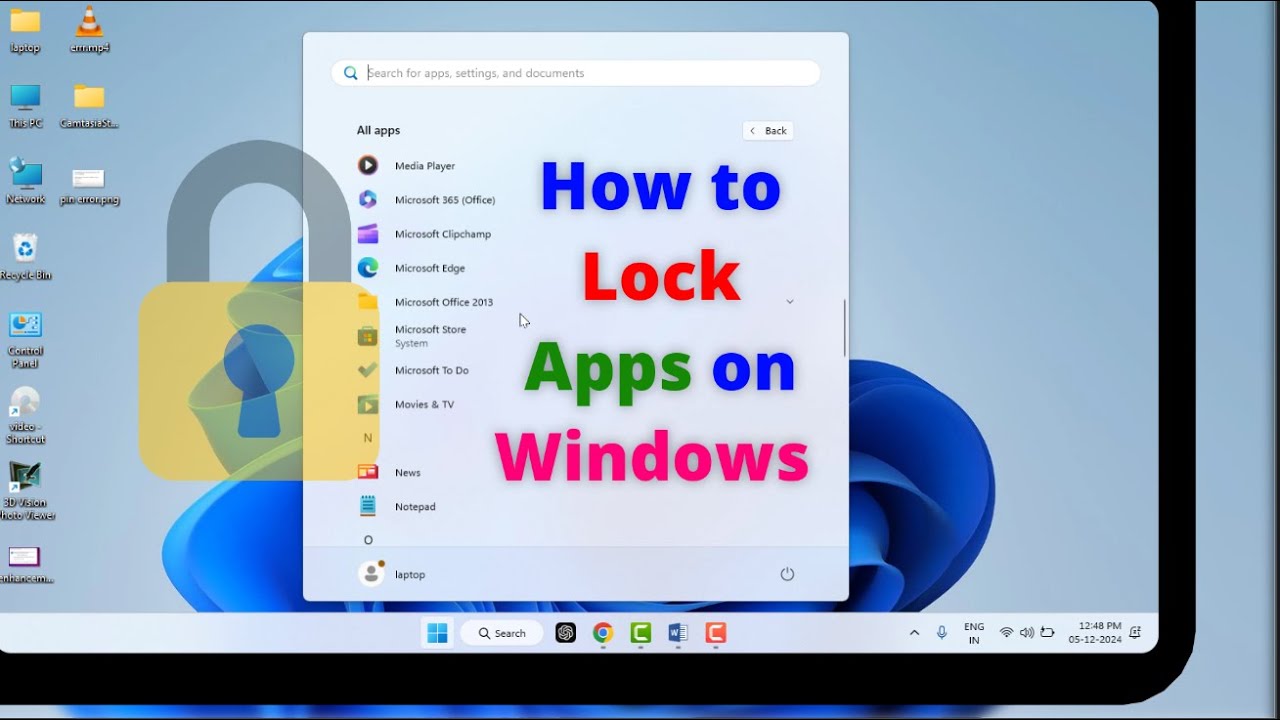Click the Windows Start button on taskbar

coord(437,633)
